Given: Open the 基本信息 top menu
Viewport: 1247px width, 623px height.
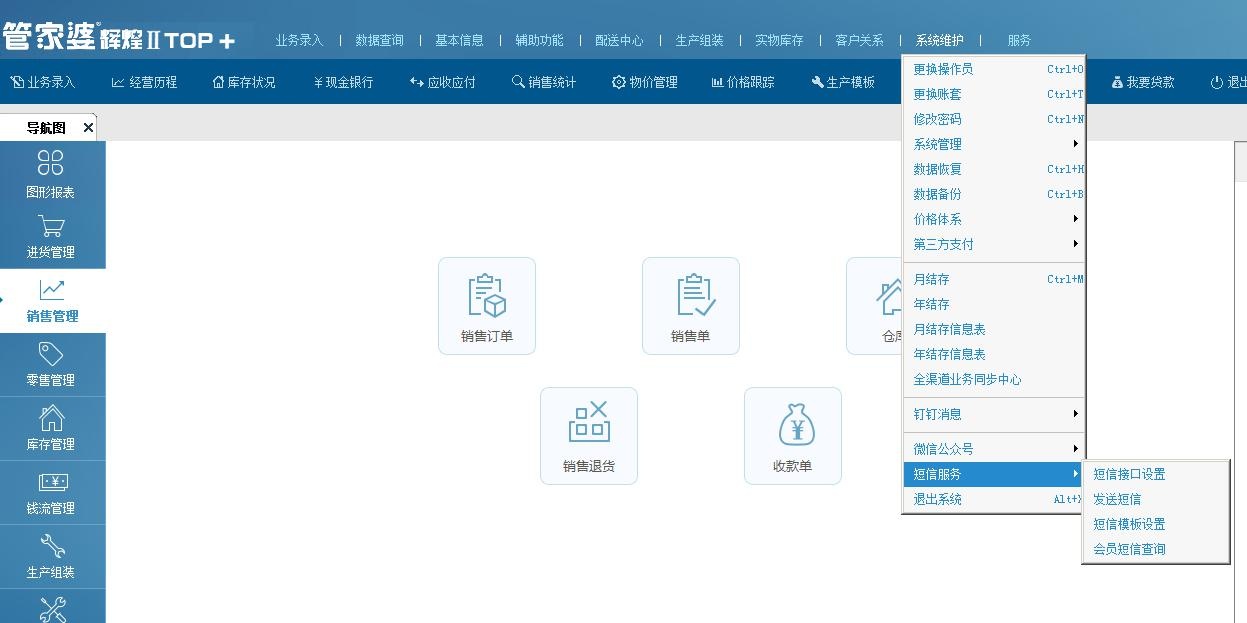Looking at the screenshot, I should [459, 40].
